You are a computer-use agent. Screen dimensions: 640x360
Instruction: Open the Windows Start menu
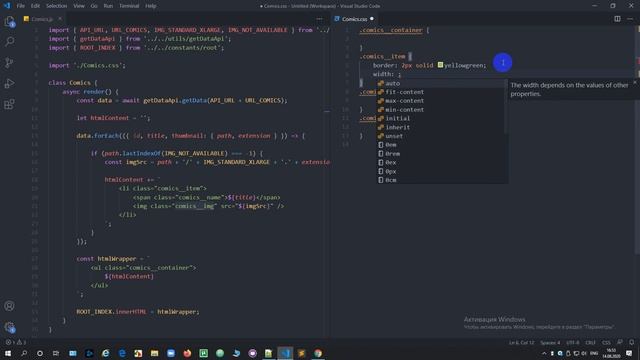8,353
